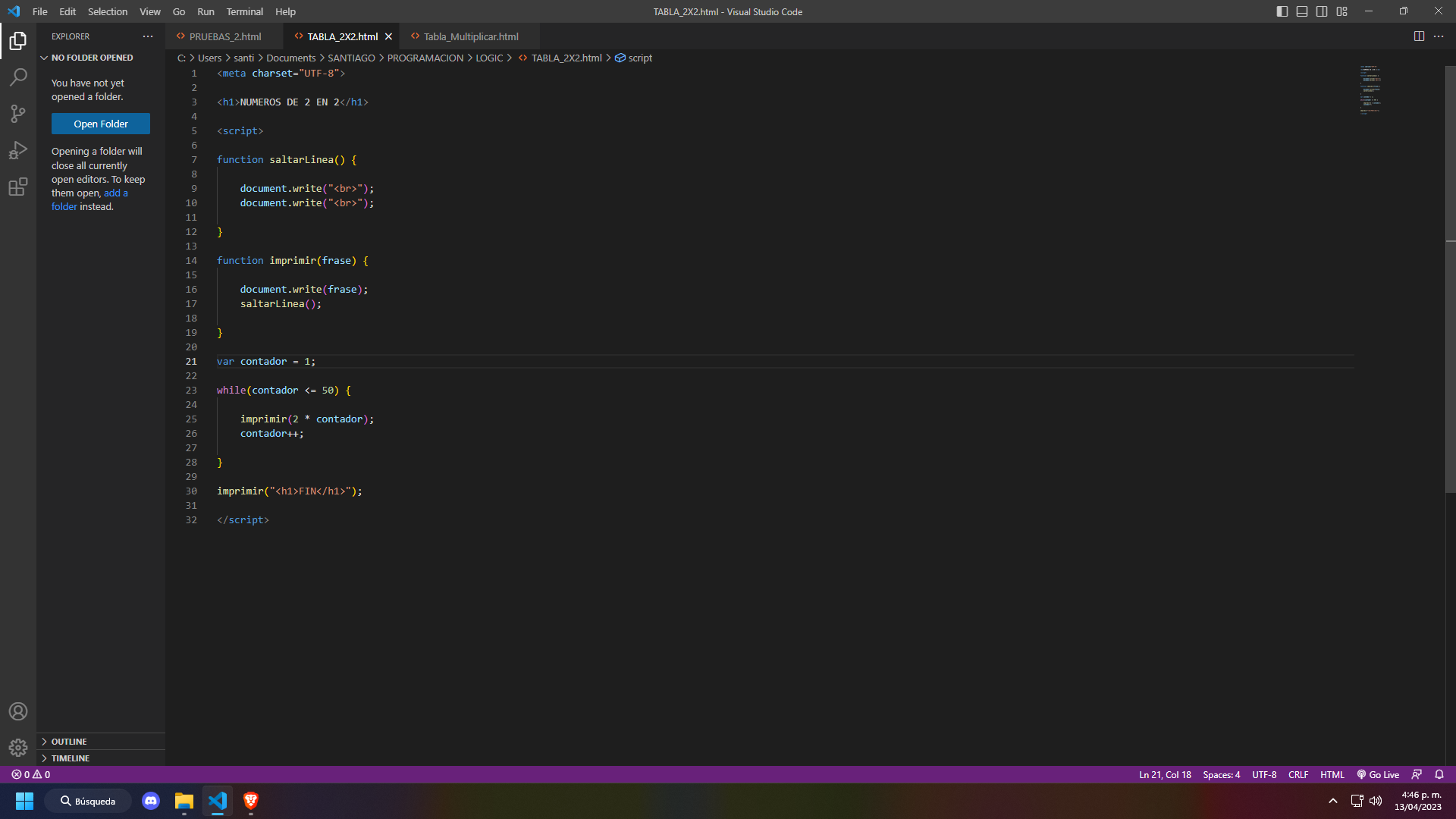1456x819 pixels.
Task: Click the feedback status bar icon
Action: click(x=1417, y=774)
